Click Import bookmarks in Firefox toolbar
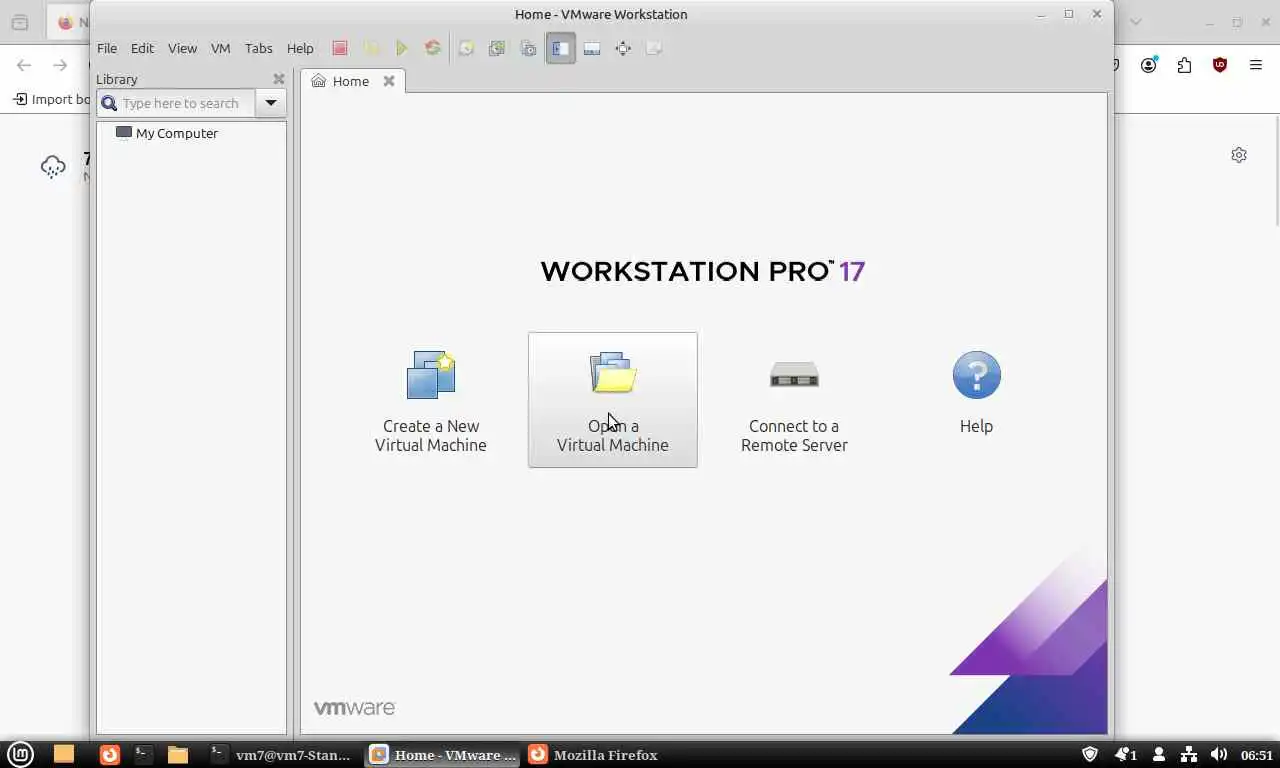This screenshot has width=1280, height=768. pos(52,99)
